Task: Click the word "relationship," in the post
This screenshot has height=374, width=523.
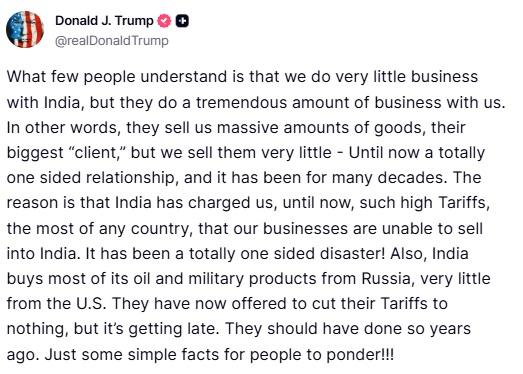Action: point(131,178)
